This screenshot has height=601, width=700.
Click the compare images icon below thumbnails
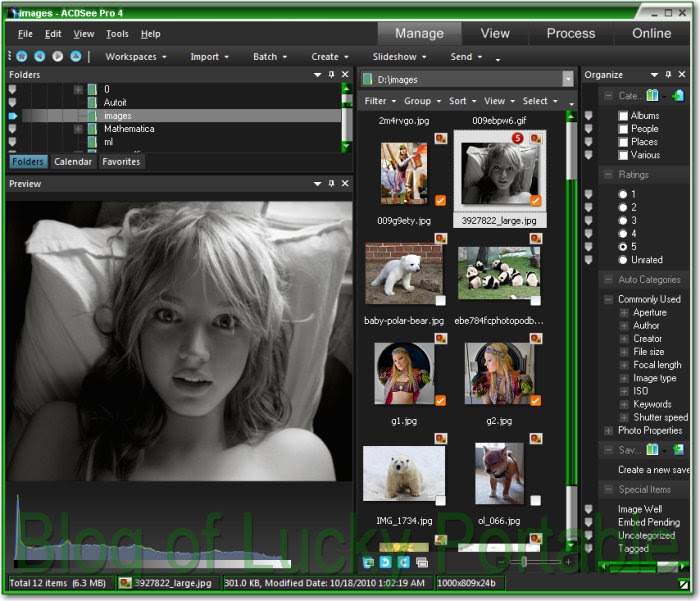coord(422,562)
